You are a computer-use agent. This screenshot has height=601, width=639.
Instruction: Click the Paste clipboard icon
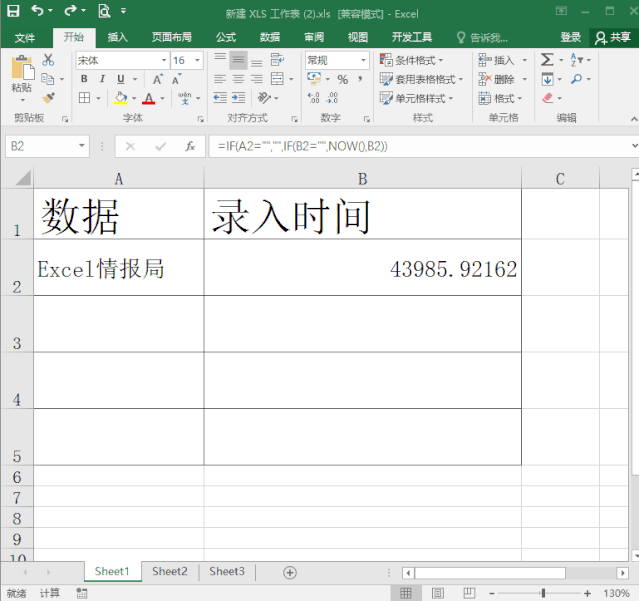22,68
